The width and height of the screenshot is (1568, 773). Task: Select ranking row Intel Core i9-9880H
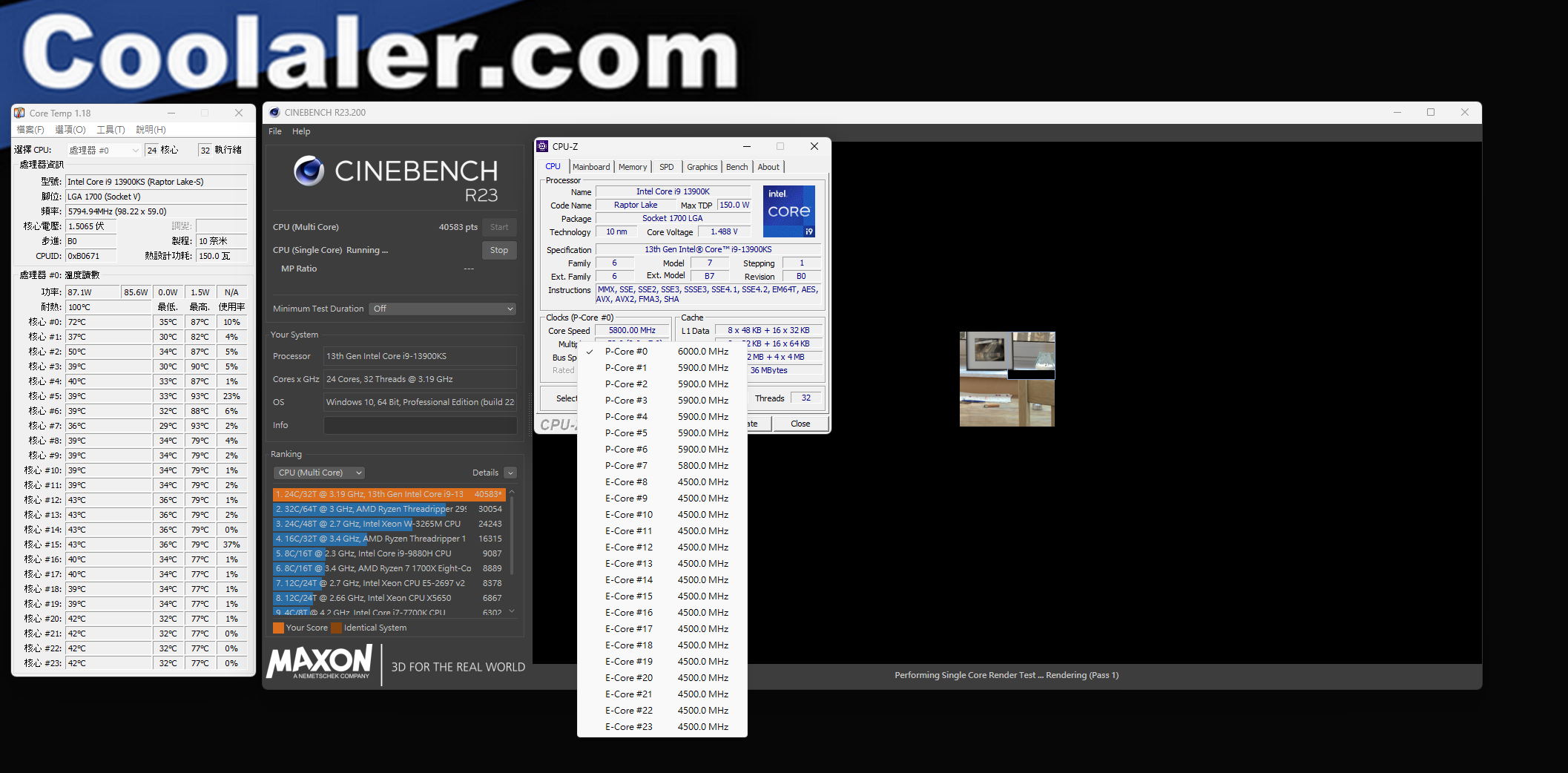(389, 553)
